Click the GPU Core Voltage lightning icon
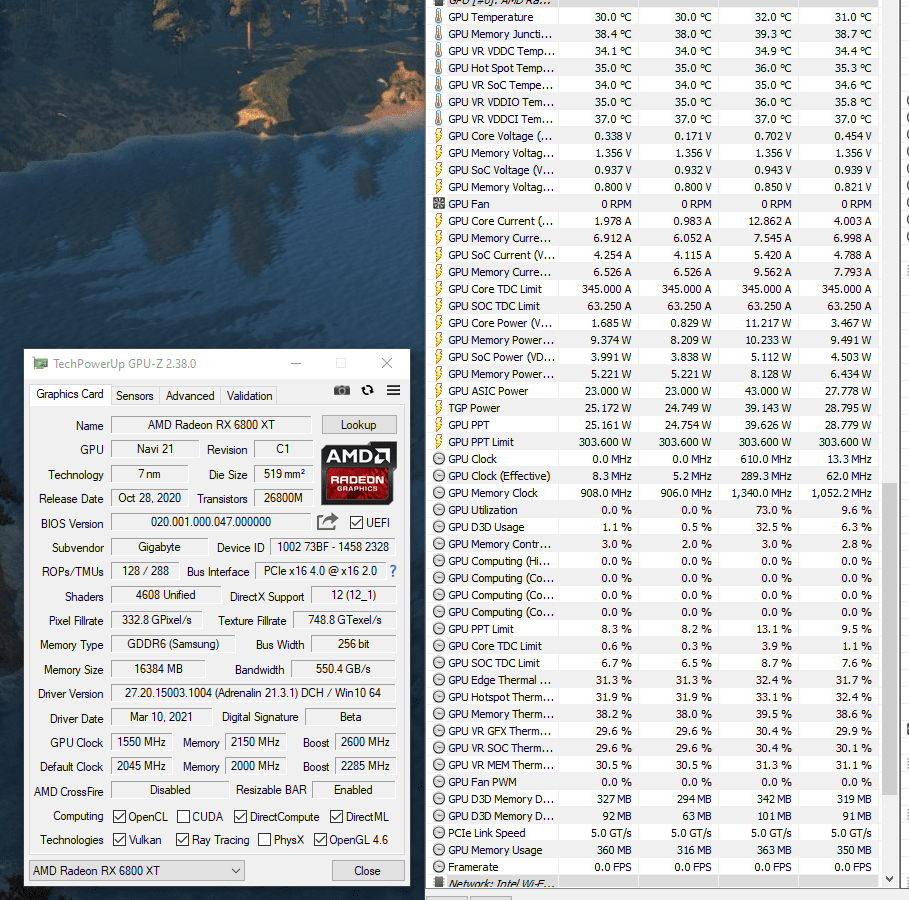 (439, 136)
